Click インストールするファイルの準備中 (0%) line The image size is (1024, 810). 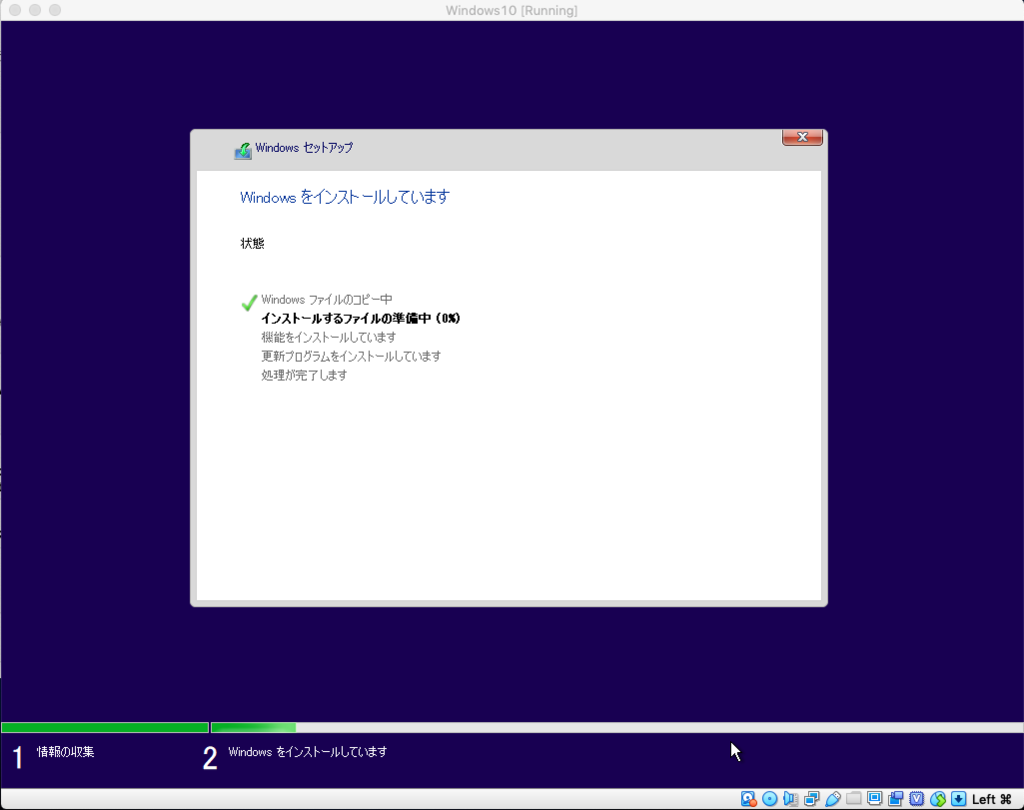[360, 318]
